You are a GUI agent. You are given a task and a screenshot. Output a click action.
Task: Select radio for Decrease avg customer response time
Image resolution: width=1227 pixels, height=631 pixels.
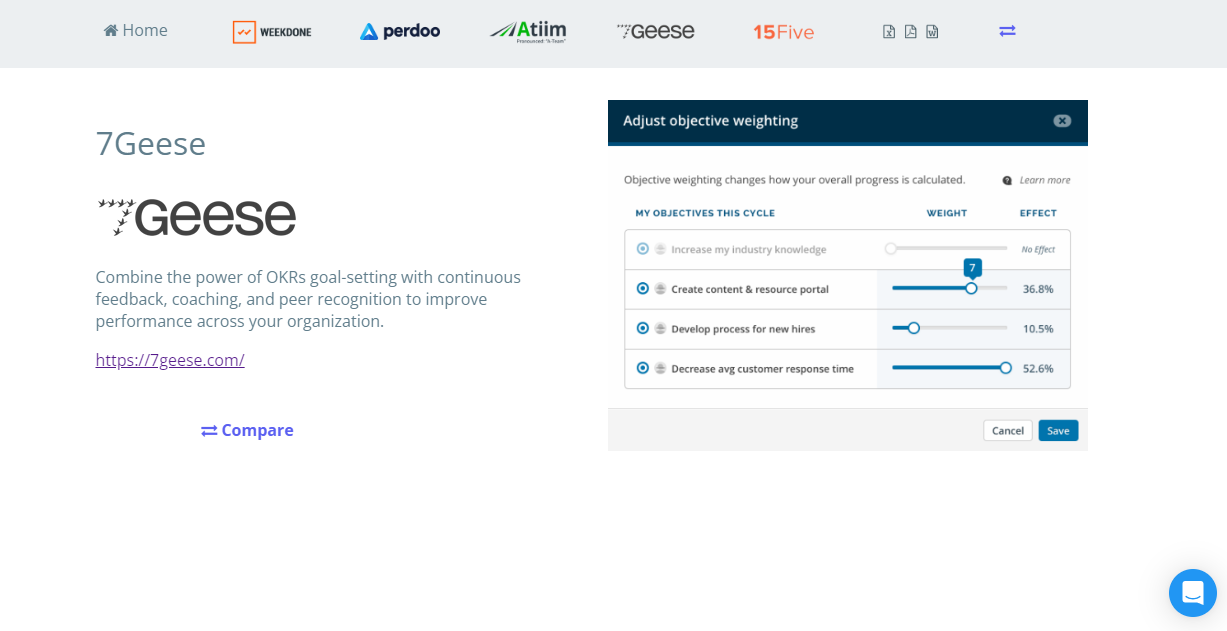coord(643,368)
